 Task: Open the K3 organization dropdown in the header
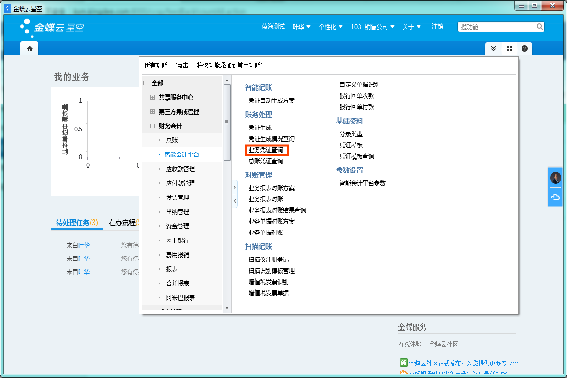click(x=372, y=27)
